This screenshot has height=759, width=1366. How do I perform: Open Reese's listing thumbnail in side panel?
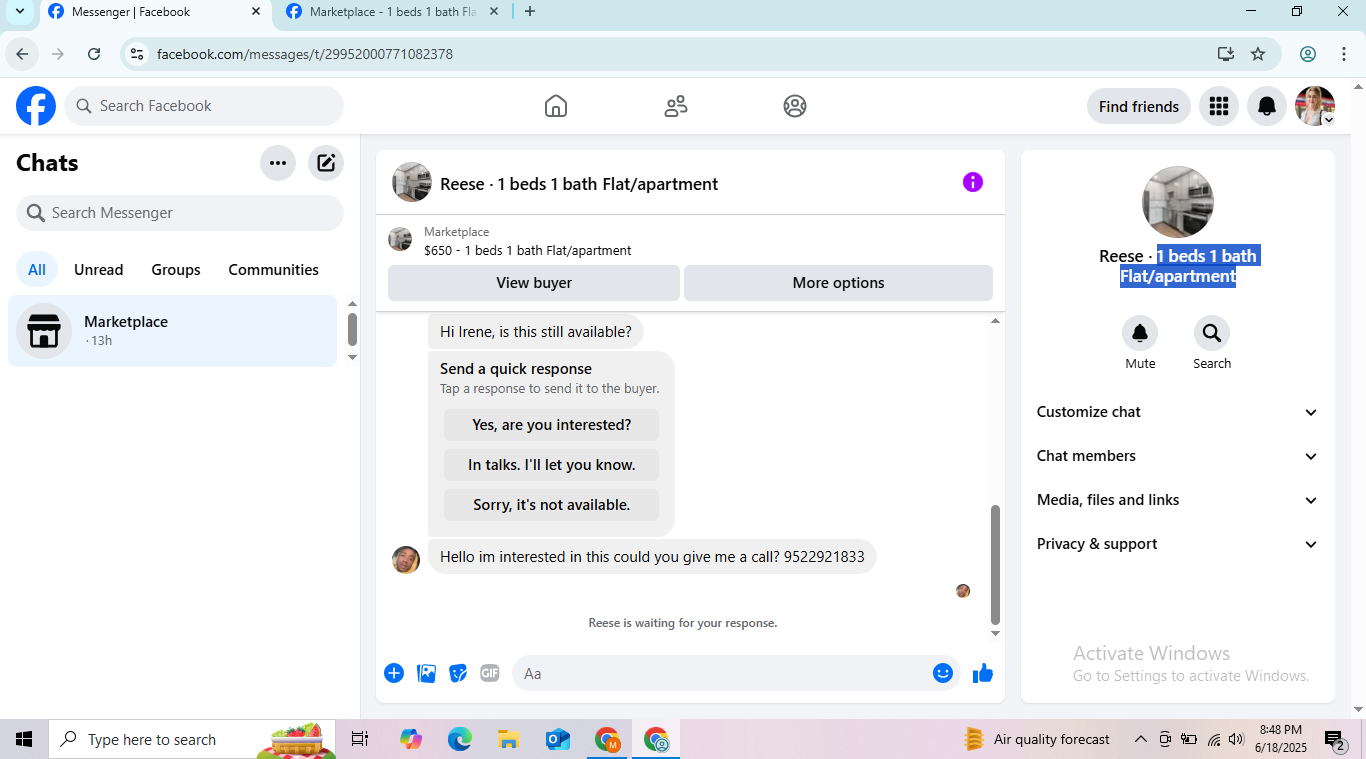point(1178,202)
